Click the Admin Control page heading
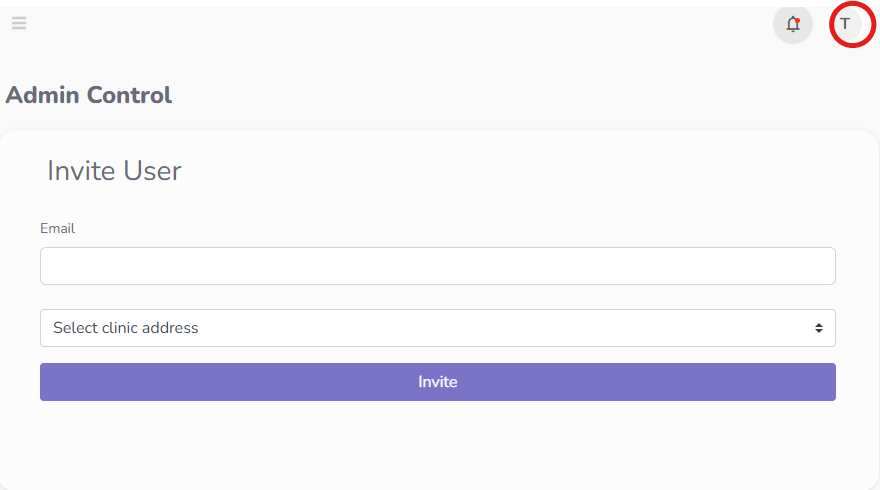This screenshot has width=880, height=490. pyautogui.click(x=89, y=95)
